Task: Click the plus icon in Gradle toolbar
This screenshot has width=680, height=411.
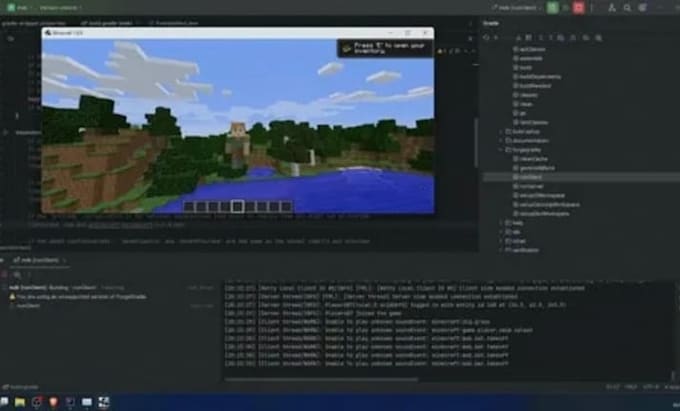Action: coord(496,38)
